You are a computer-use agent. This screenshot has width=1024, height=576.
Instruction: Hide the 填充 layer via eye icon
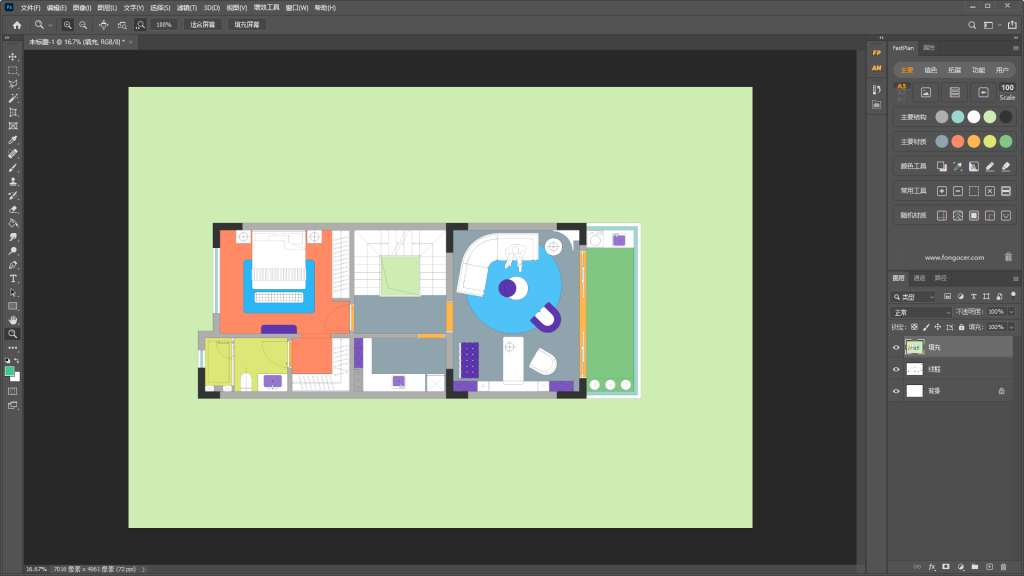896,347
